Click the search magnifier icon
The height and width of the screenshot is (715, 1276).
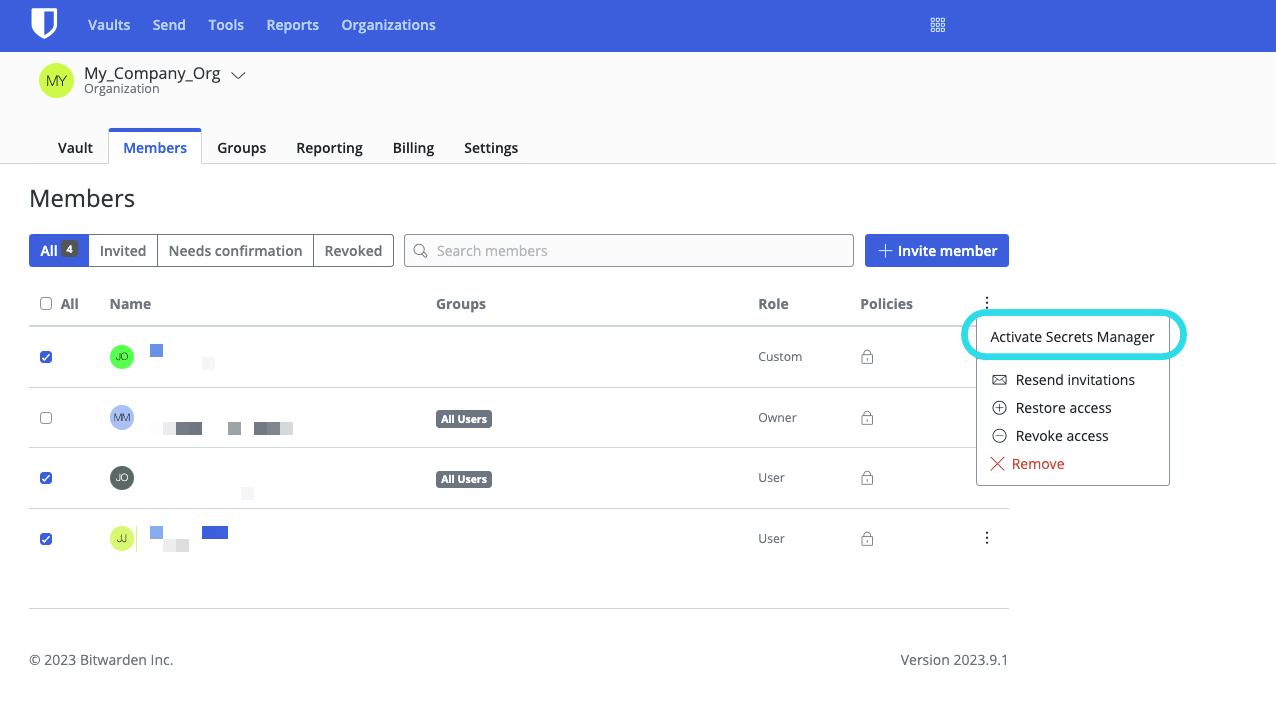[x=420, y=250]
